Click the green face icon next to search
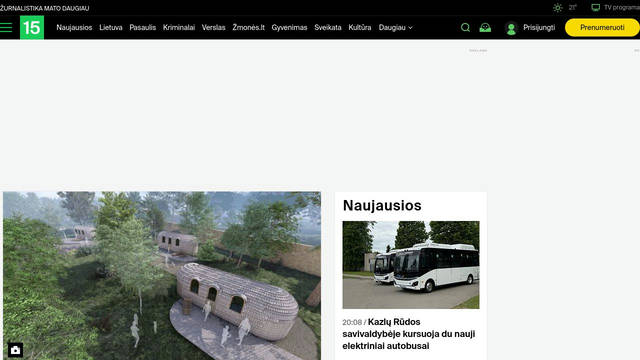The width and height of the screenshot is (640, 360). [x=485, y=27]
